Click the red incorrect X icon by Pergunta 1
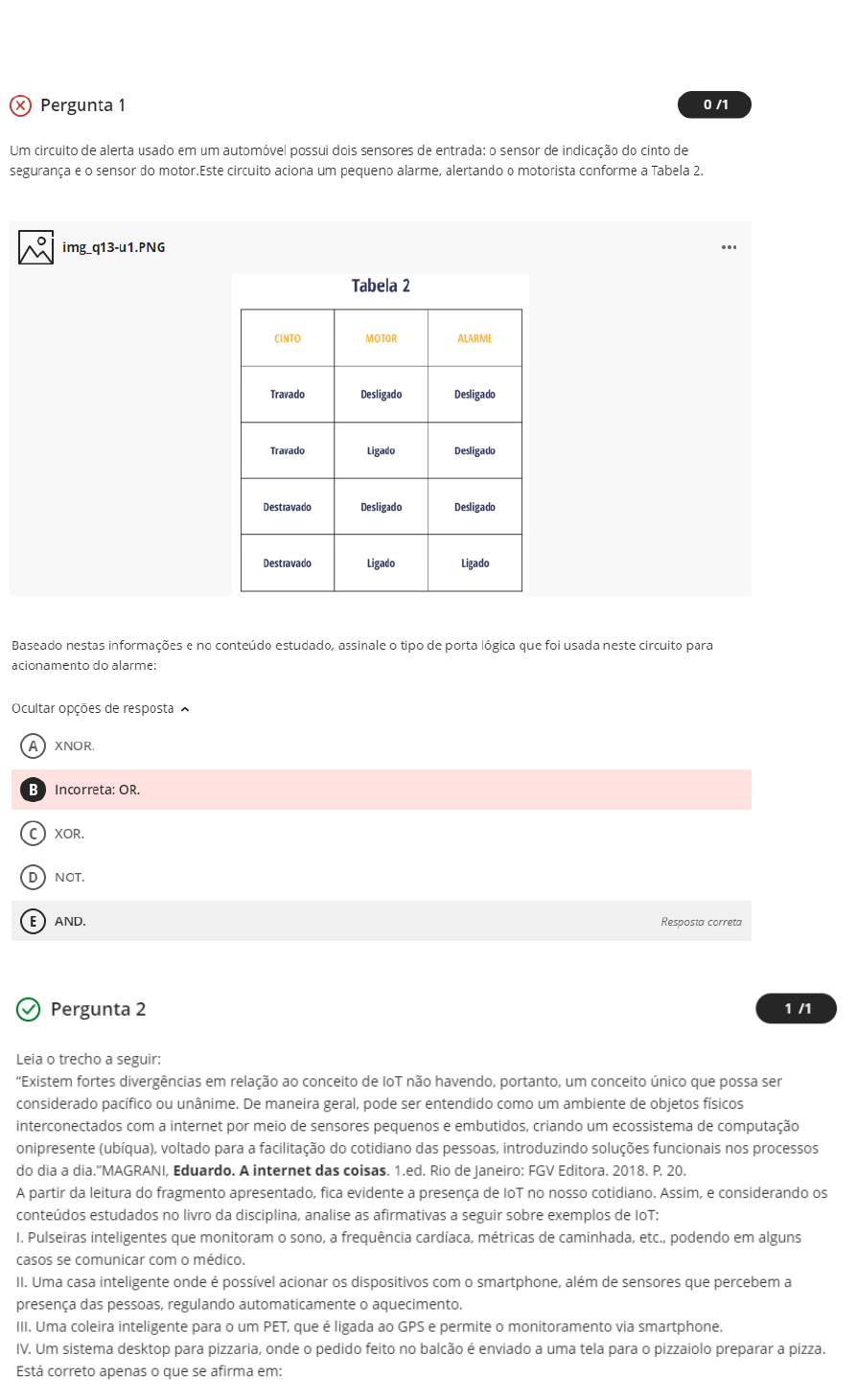 click(20, 105)
